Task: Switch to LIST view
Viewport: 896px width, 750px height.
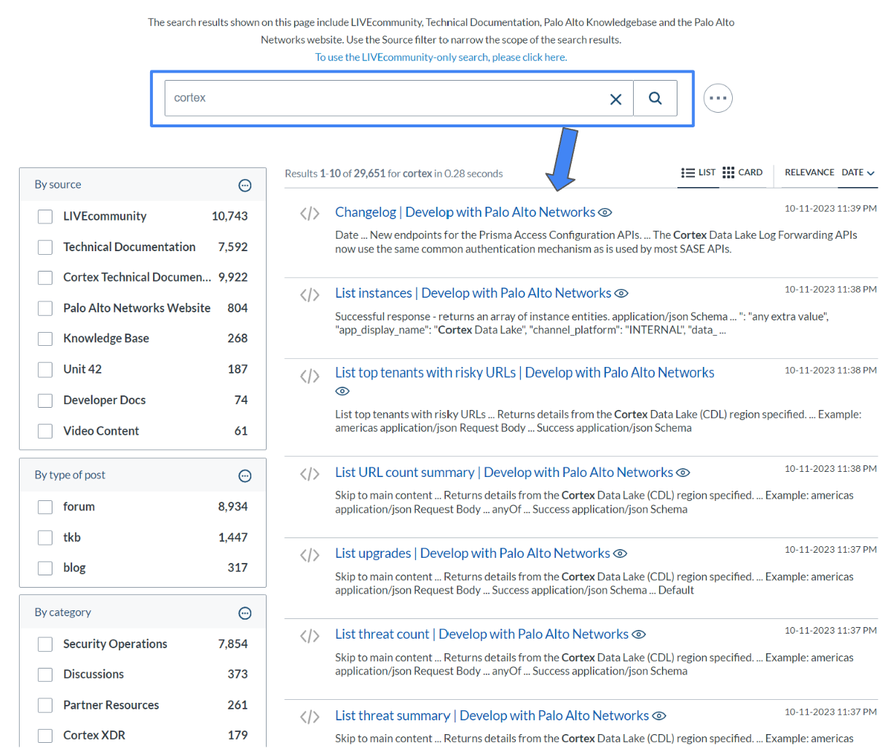Action: [698, 173]
